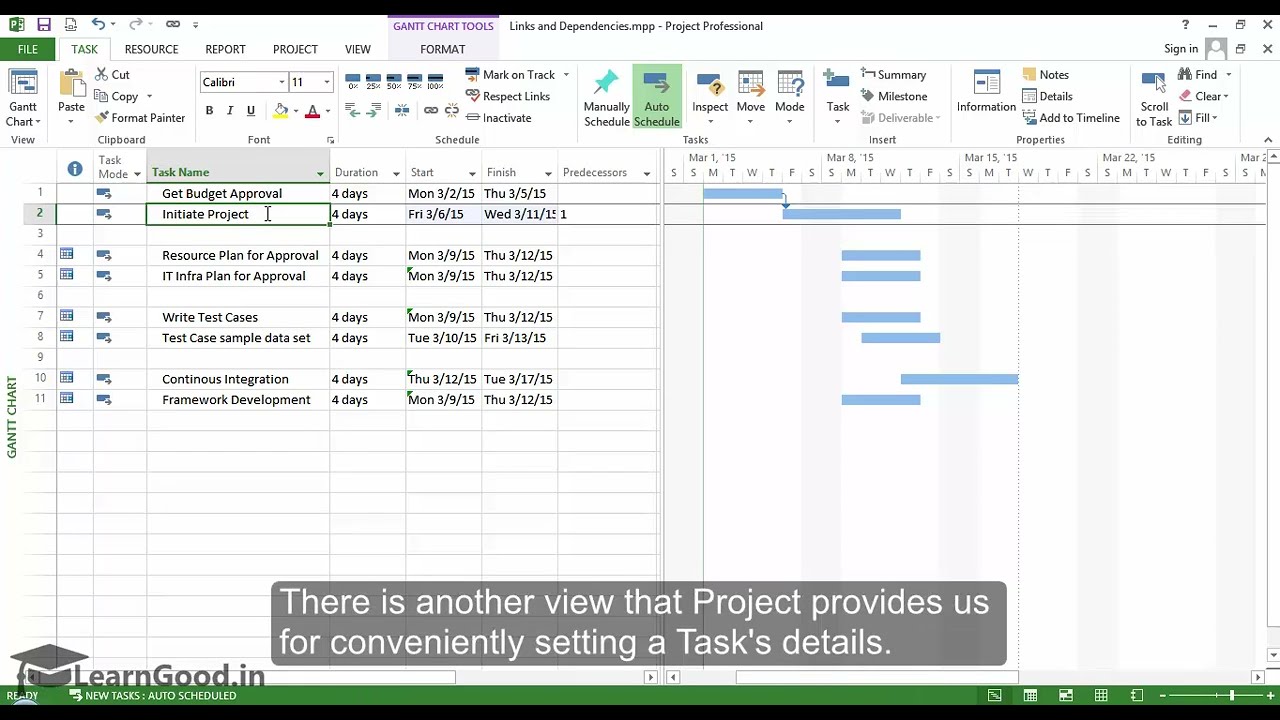
Task: Switch to the PROJECT tab
Action: pyautogui.click(x=295, y=49)
